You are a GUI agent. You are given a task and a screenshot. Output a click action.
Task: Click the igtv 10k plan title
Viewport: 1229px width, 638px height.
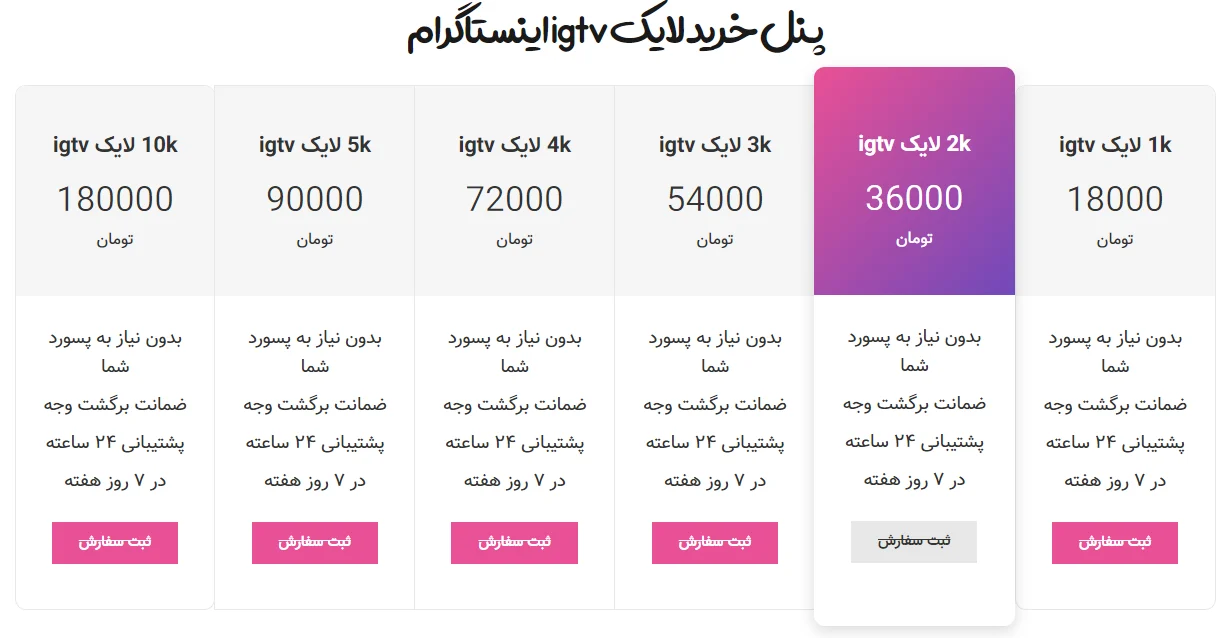click(115, 145)
